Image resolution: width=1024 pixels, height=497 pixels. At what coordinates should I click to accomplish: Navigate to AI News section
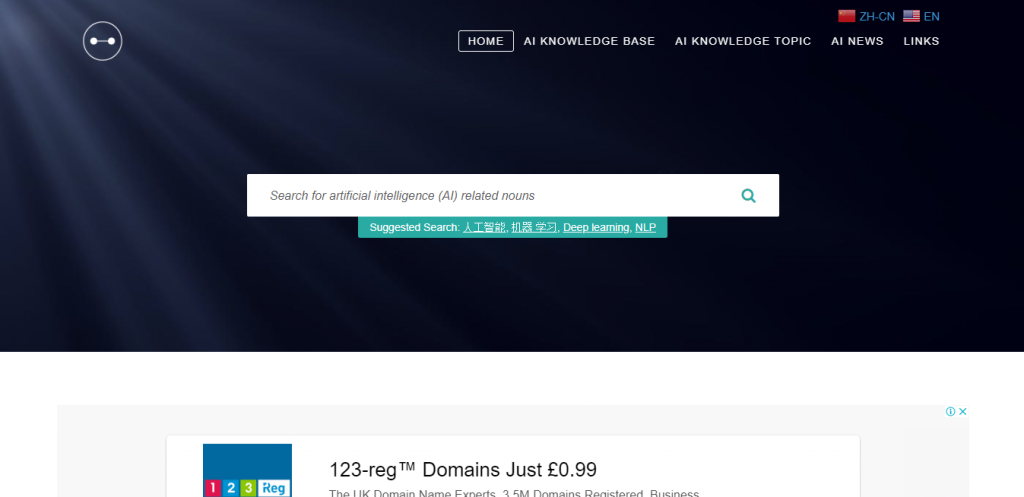click(x=857, y=41)
